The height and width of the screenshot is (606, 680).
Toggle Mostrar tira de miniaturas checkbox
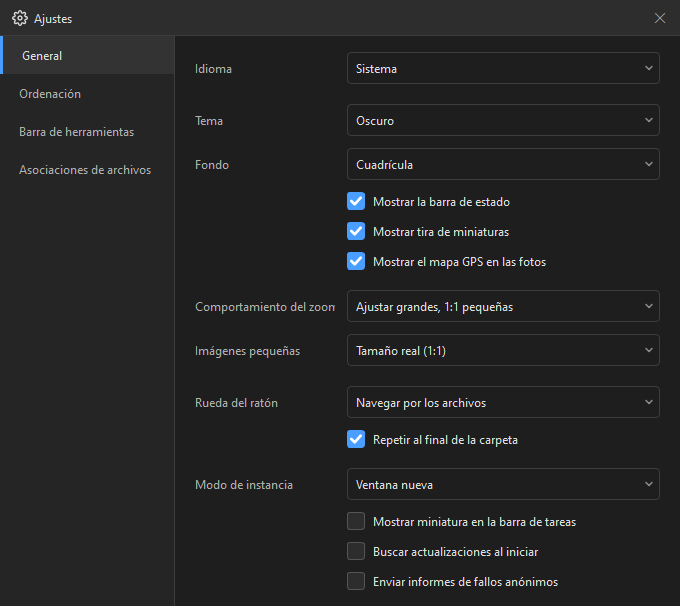point(356,231)
